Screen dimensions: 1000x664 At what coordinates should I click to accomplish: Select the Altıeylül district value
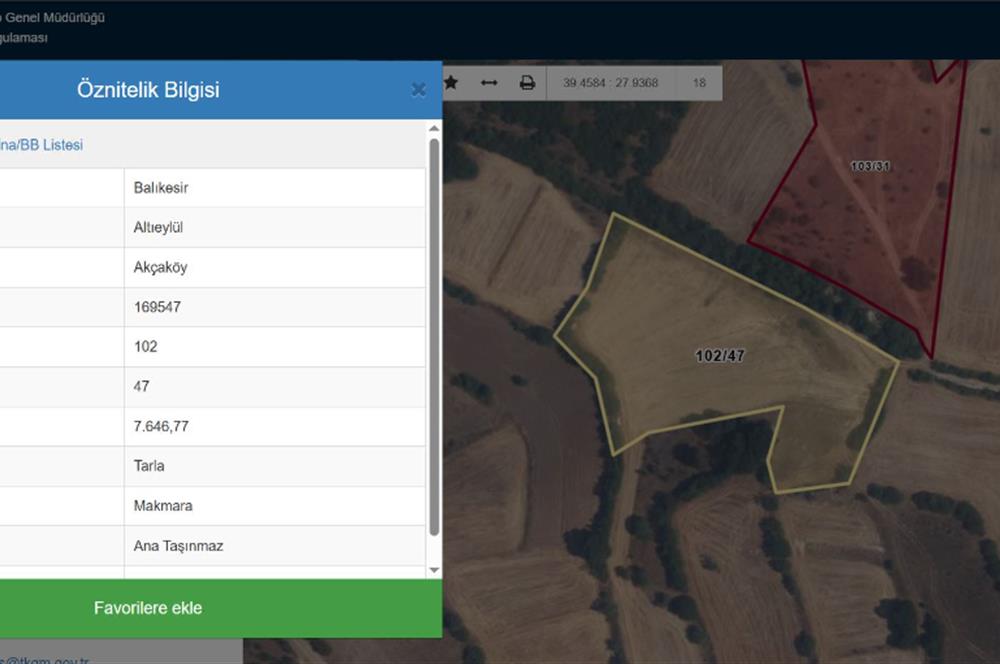pos(158,228)
